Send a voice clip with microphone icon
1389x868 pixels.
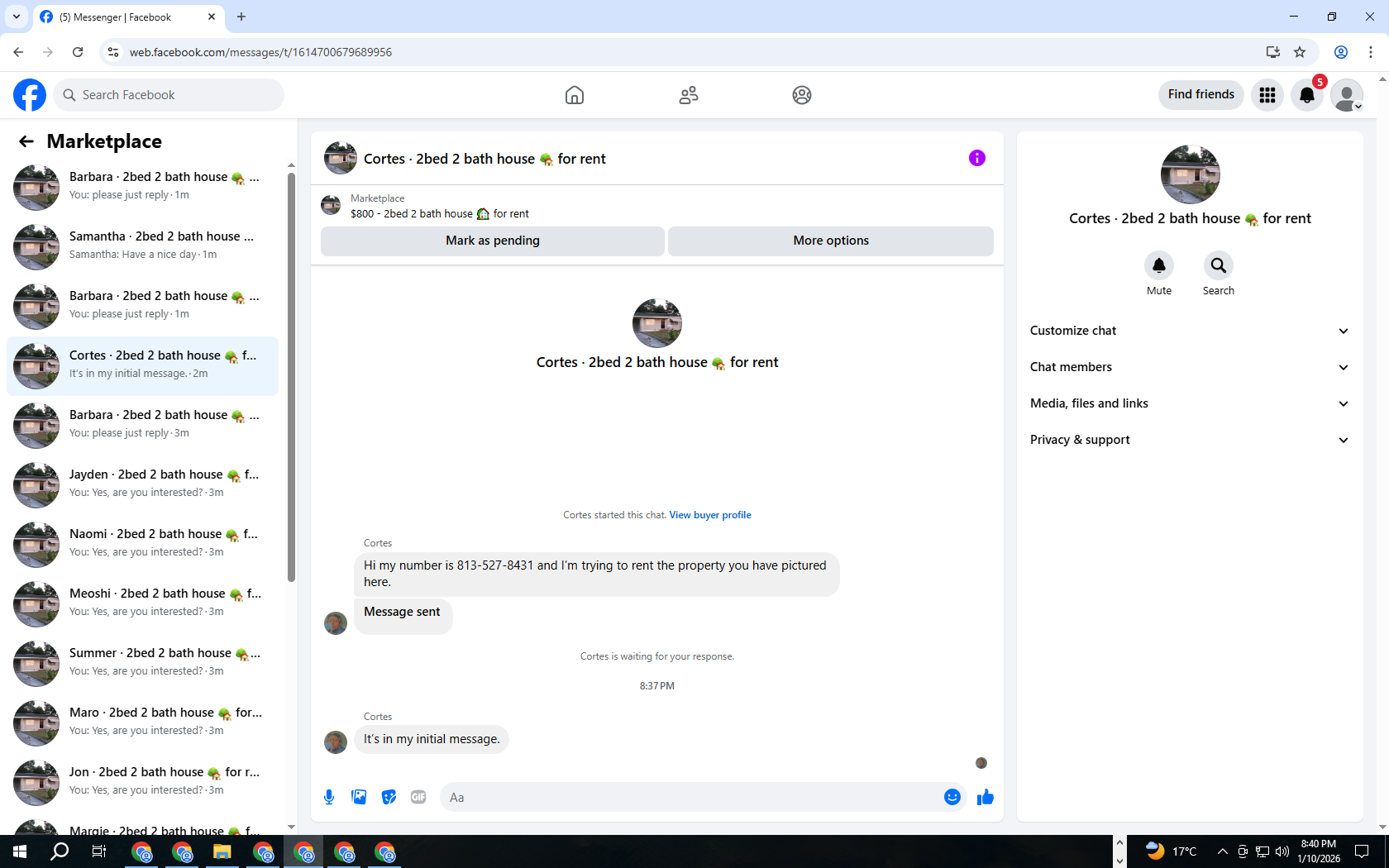click(329, 797)
